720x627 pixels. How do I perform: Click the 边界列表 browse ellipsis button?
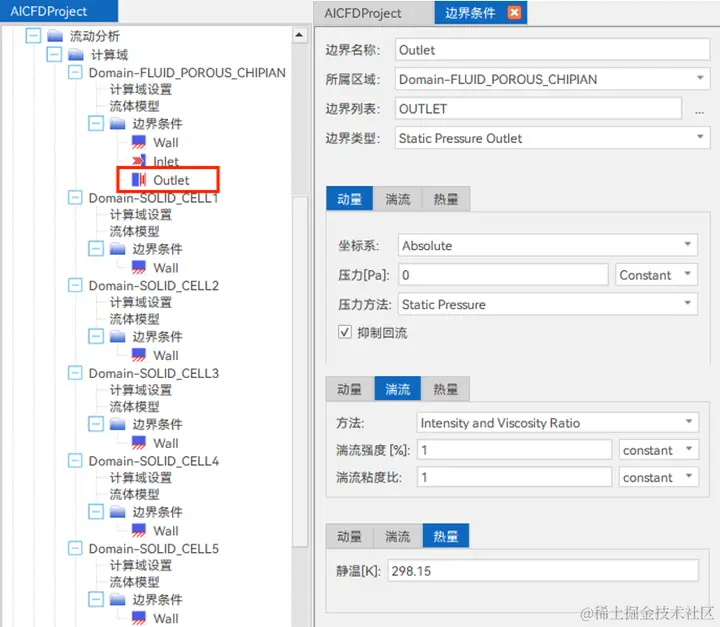pos(699,110)
